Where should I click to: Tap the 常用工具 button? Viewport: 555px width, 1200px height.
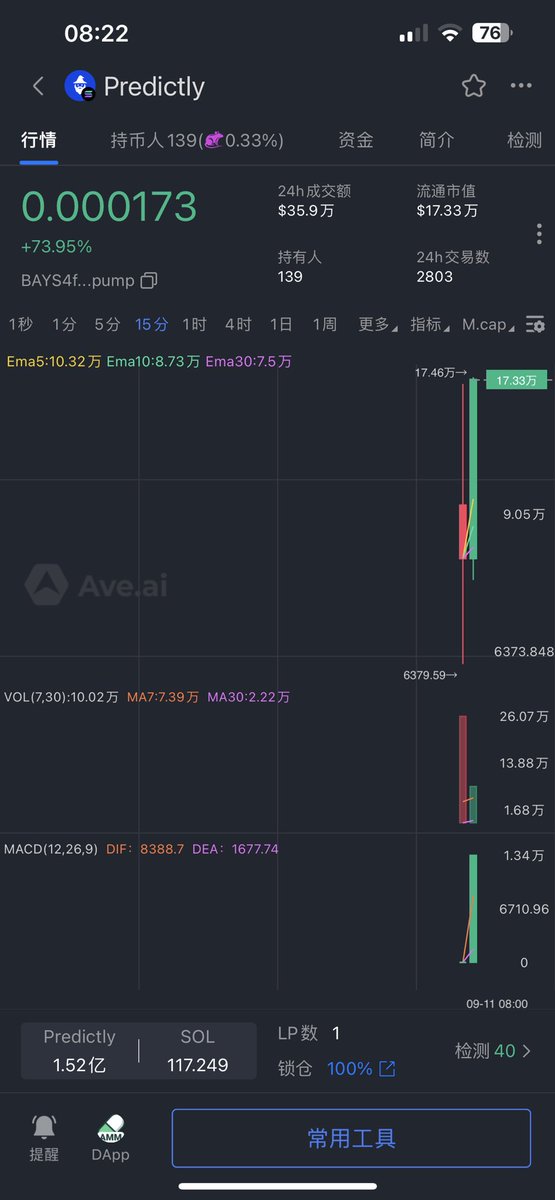(x=351, y=1138)
